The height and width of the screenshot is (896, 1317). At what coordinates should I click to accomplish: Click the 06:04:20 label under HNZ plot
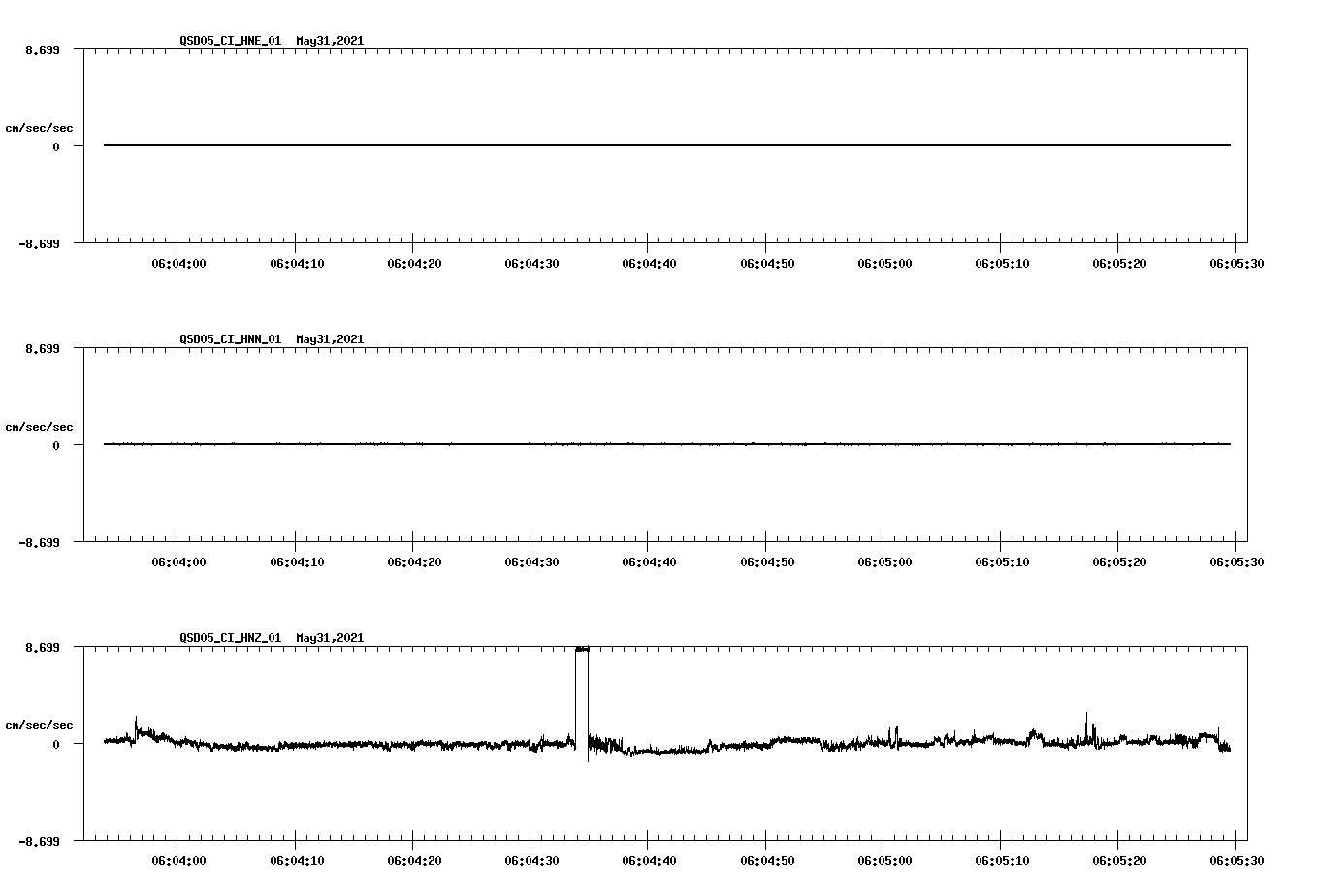(414, 861)
